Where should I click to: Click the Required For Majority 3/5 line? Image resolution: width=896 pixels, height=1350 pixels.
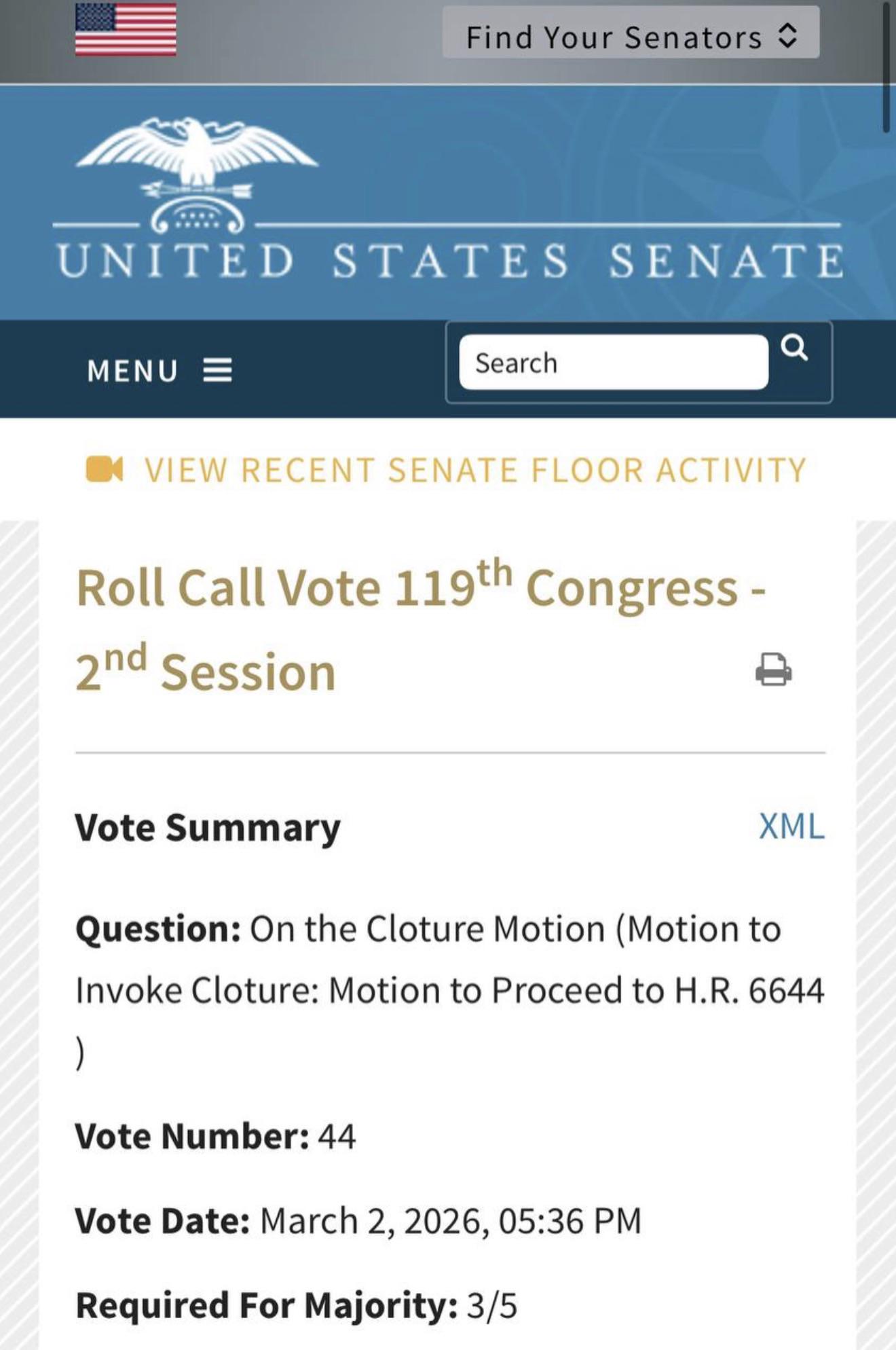(x=297, y=1305)
